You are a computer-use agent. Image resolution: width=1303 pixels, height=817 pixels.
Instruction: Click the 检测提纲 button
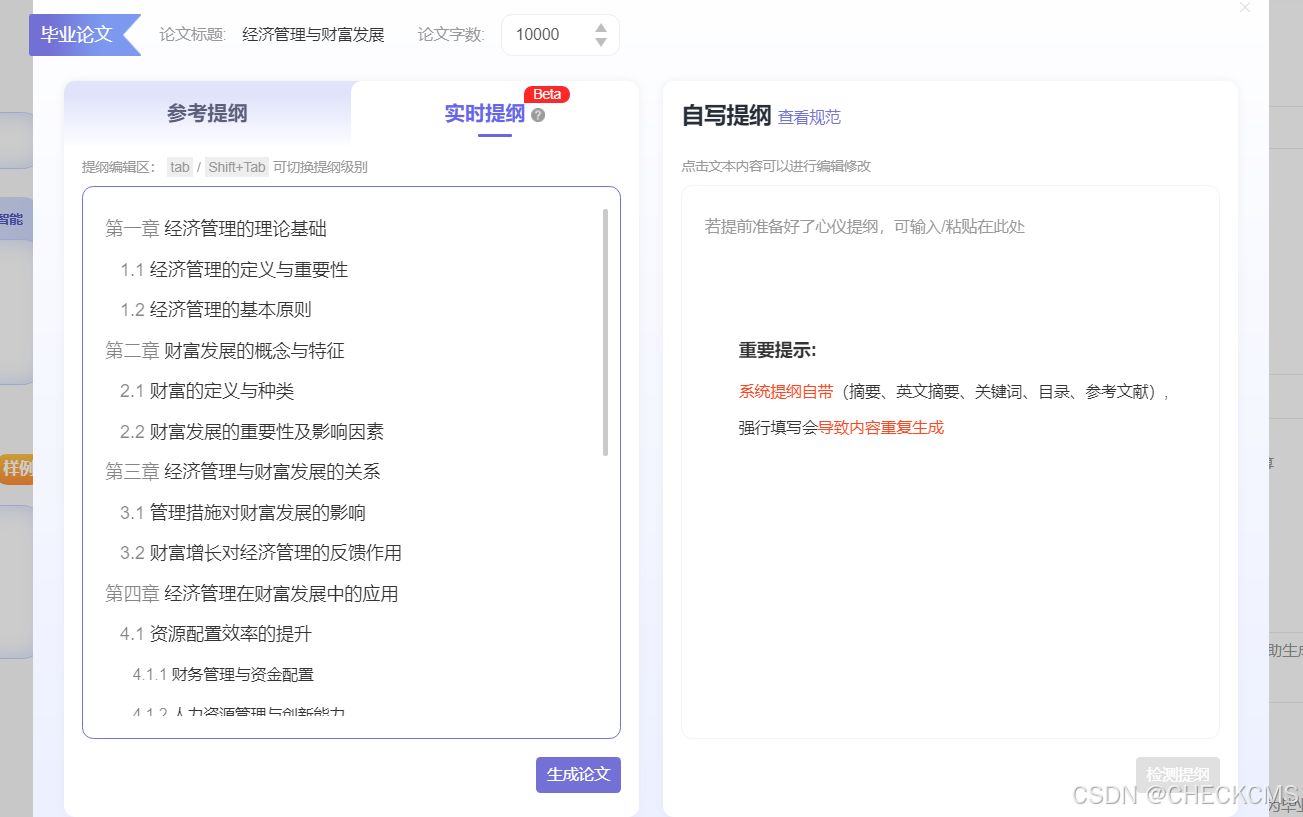pyautogui.click(x=1178, y=775)
